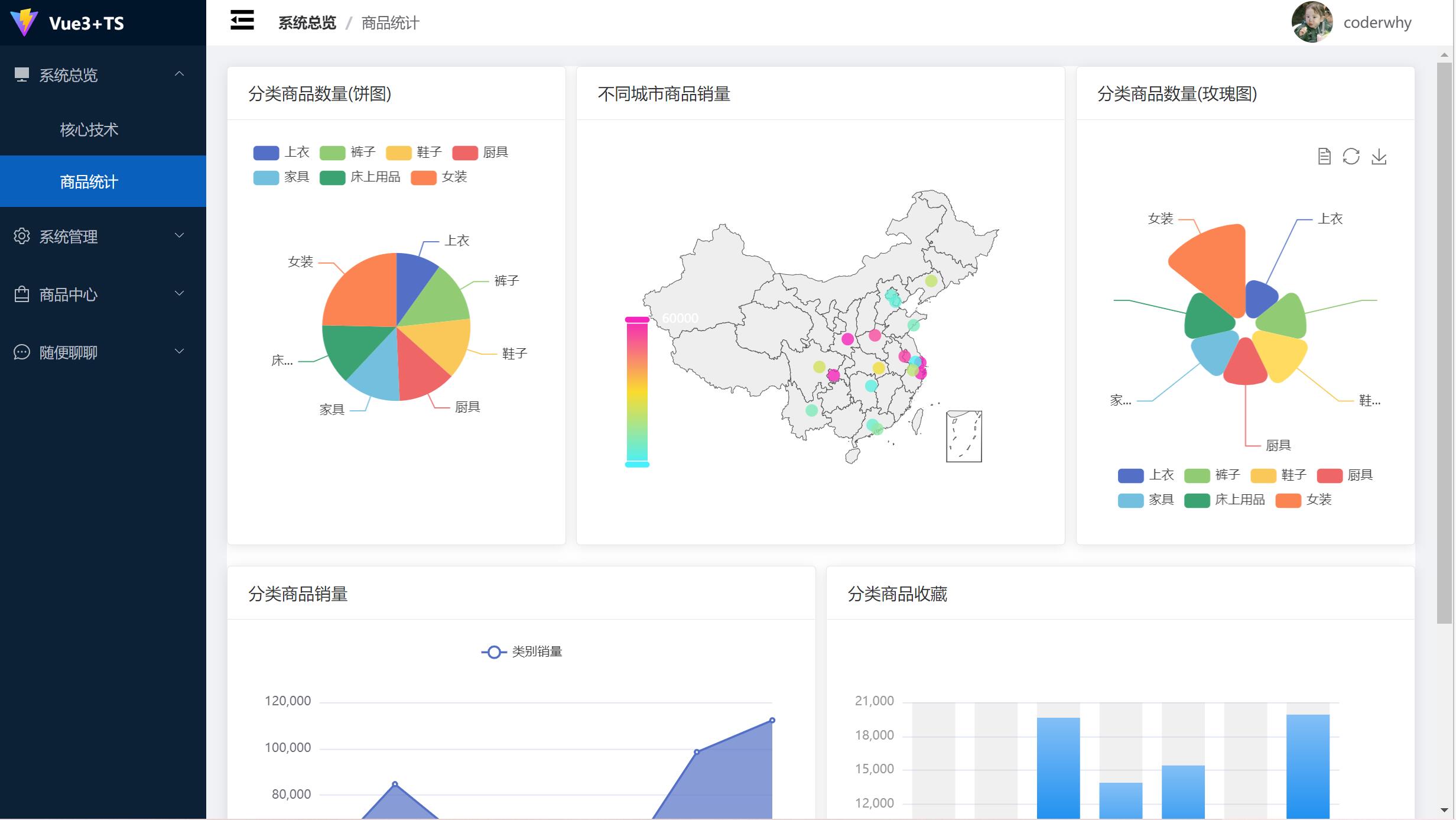Click the coderwhy user avatar
The image size is (1456, 820).
(1312, 22)
